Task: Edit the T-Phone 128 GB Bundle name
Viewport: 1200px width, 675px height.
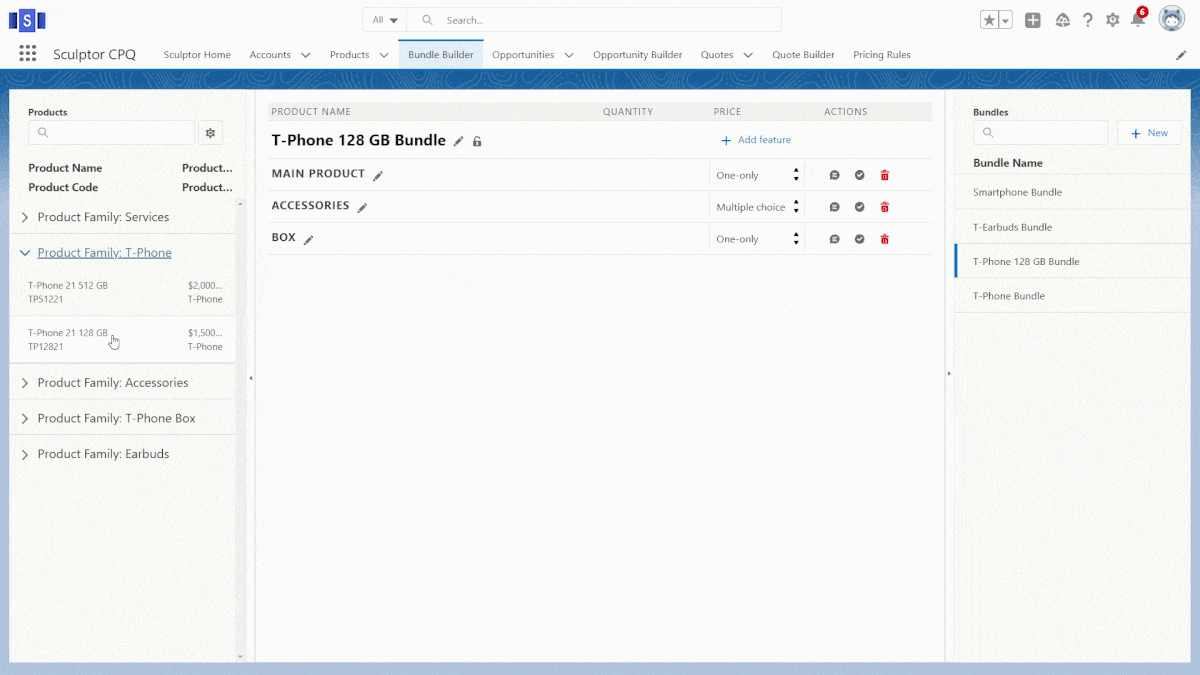Action: pos(459,142)
